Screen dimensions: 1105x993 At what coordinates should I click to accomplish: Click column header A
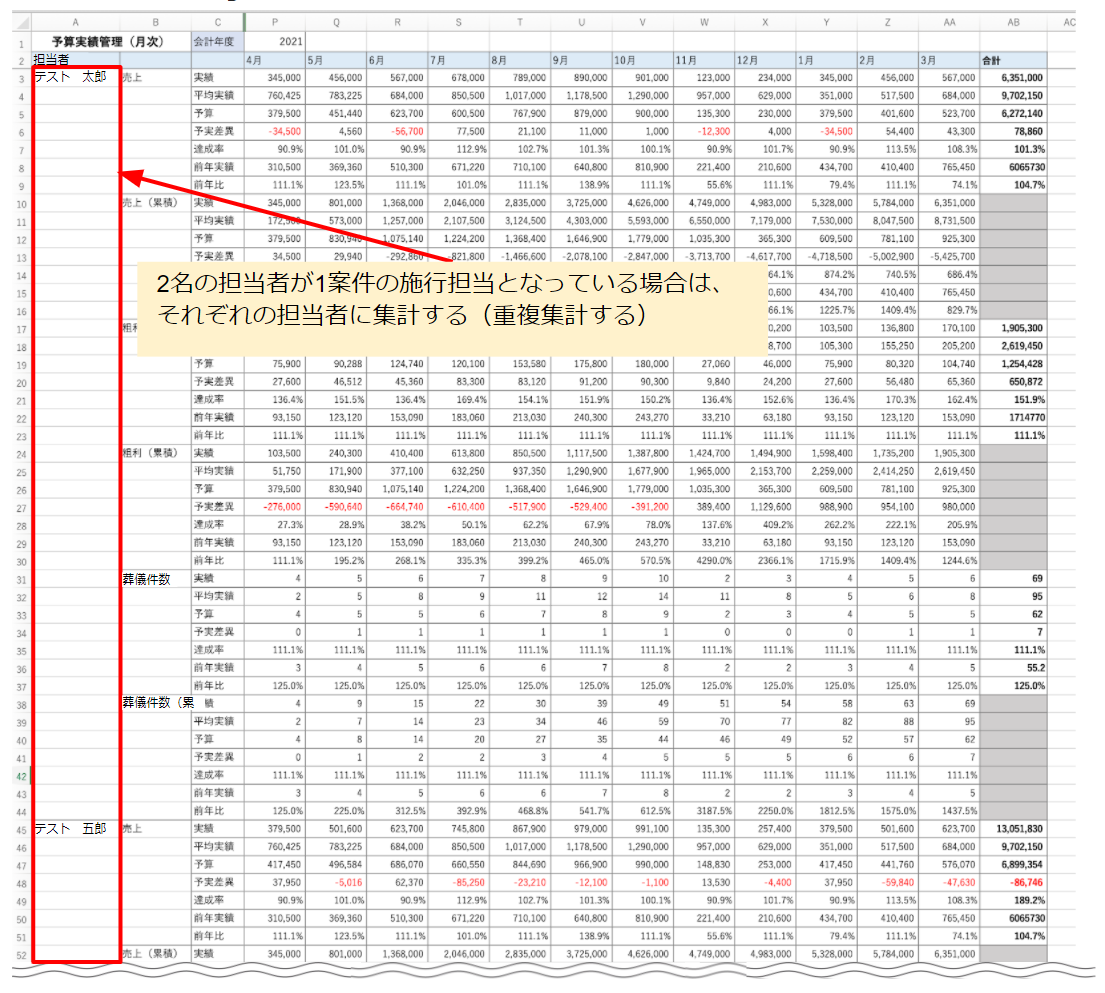click(76, 21)
